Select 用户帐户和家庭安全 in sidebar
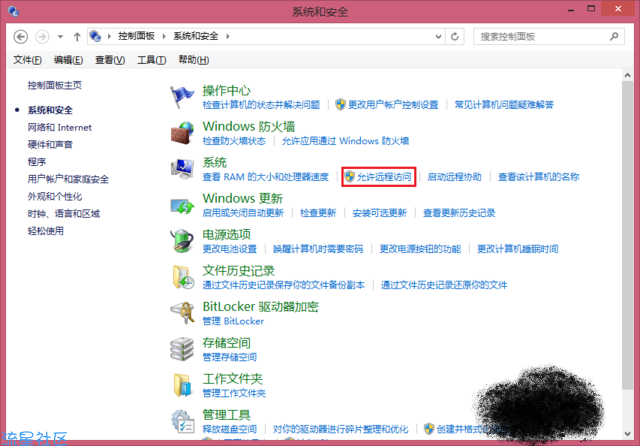 click(68, 179)
